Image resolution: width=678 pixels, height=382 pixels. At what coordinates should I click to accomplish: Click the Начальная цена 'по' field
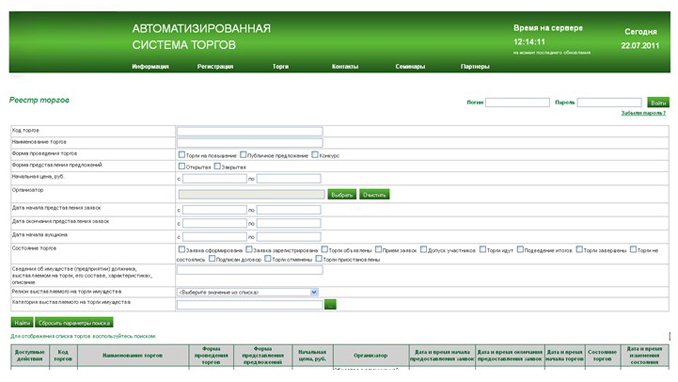(x=288, y=179)
